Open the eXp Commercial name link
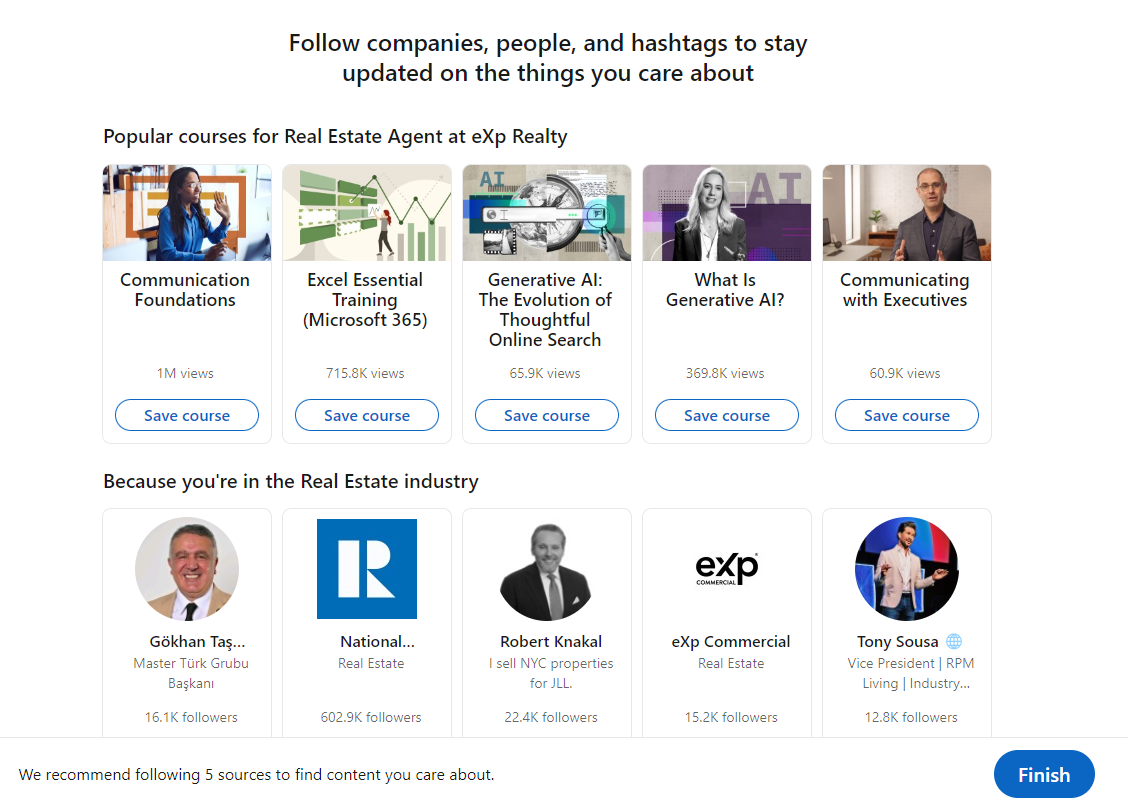The height and width of the screenshot is (804, 1128). tap(731, 642)
